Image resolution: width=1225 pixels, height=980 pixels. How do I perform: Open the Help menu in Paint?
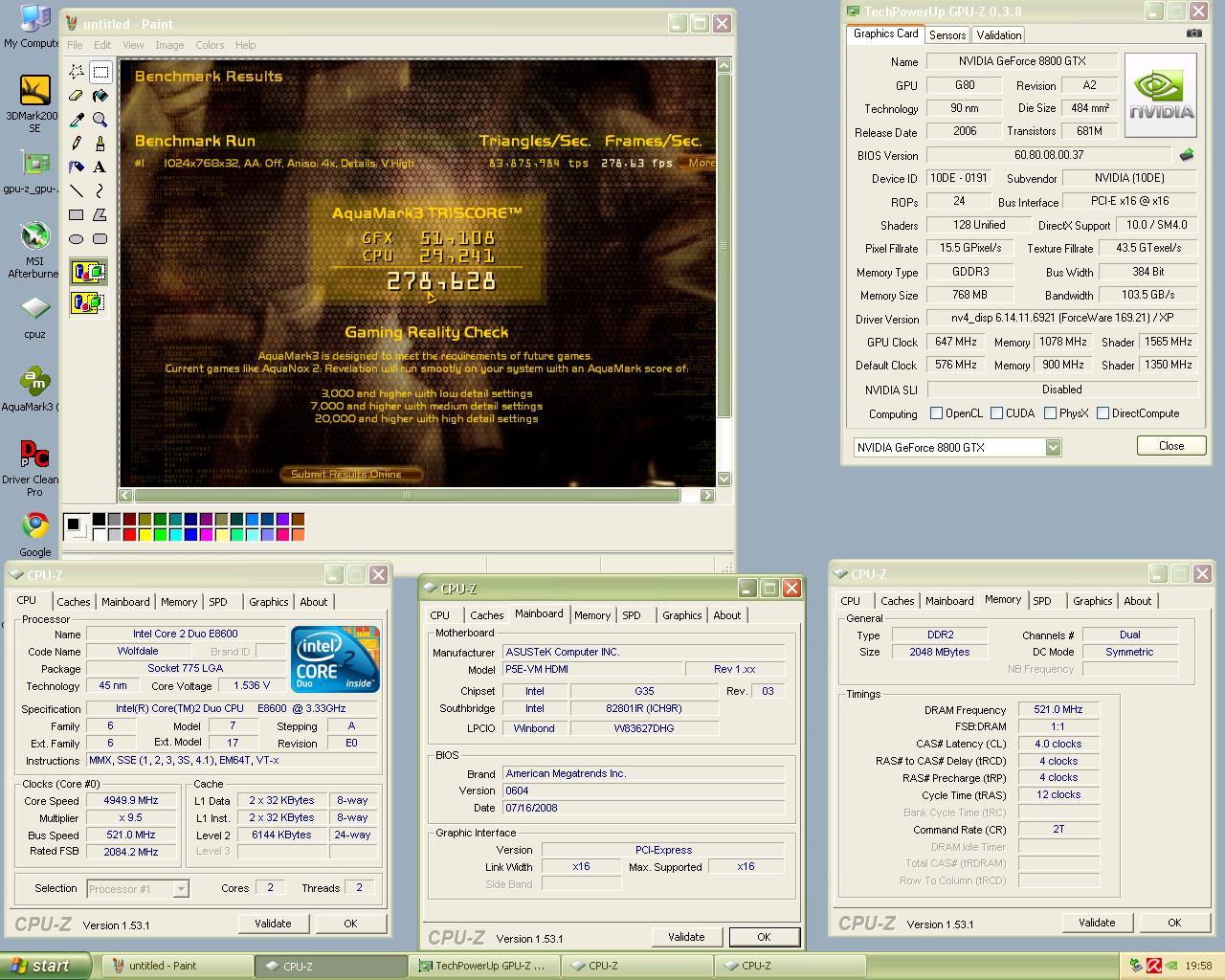coord(246,45)
